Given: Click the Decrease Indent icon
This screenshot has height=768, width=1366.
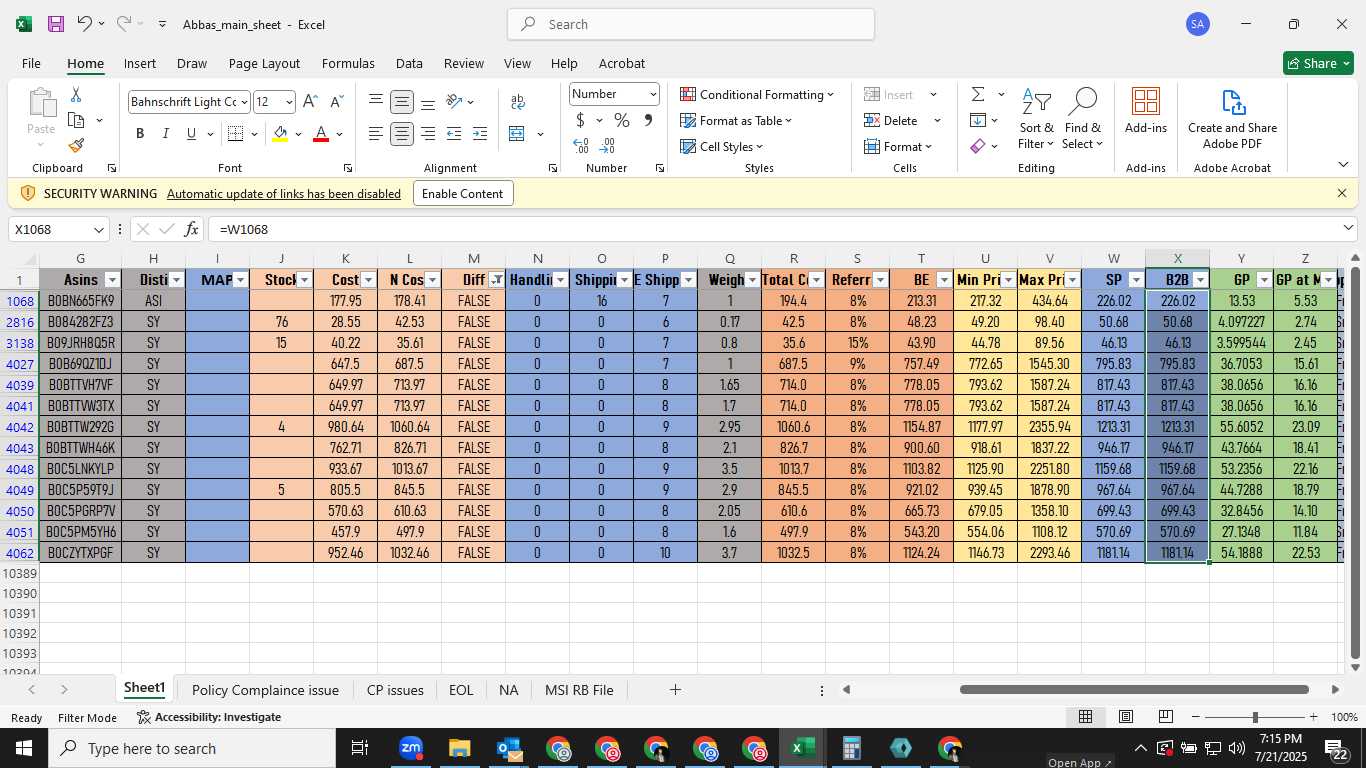Looking at the screenshot, I should 454,134.
